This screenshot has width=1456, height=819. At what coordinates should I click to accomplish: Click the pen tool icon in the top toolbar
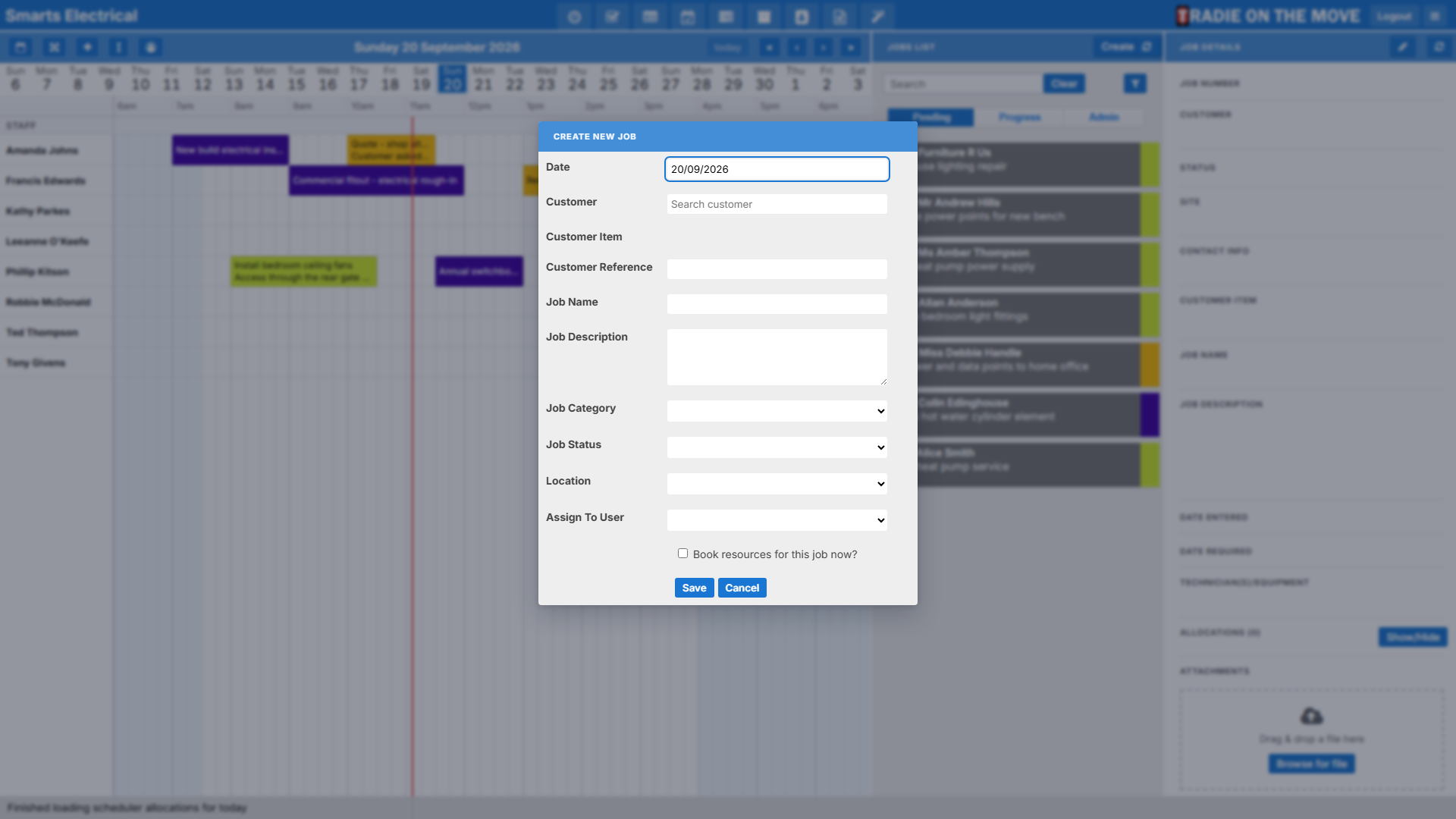click(x=877, y=17)
